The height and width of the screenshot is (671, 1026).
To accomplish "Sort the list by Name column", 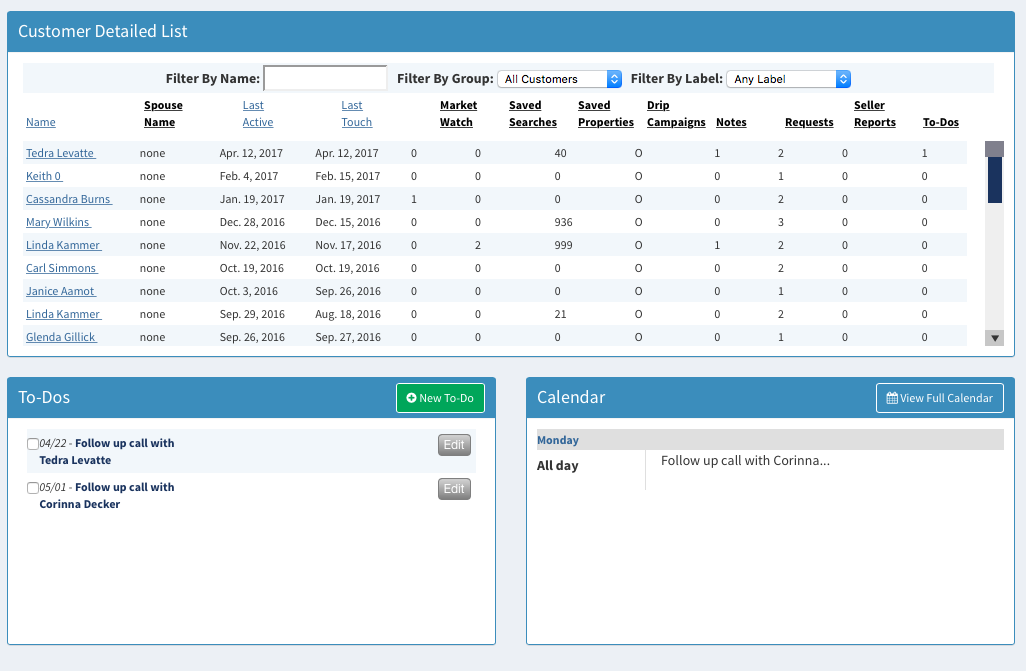I will 40,122.
